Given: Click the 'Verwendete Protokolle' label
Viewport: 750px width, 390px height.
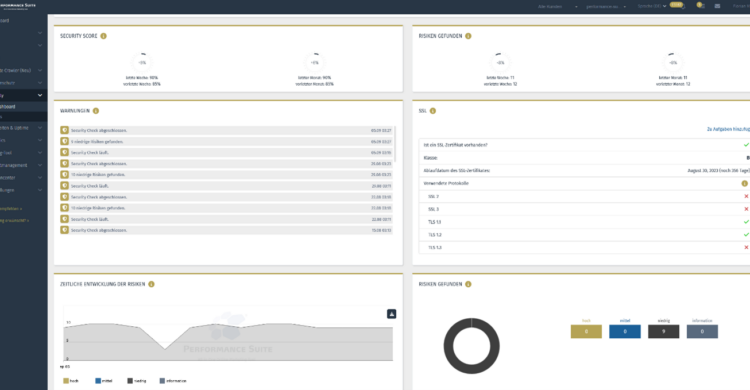Looking at the screenshot, I should [x=446, y=183].
